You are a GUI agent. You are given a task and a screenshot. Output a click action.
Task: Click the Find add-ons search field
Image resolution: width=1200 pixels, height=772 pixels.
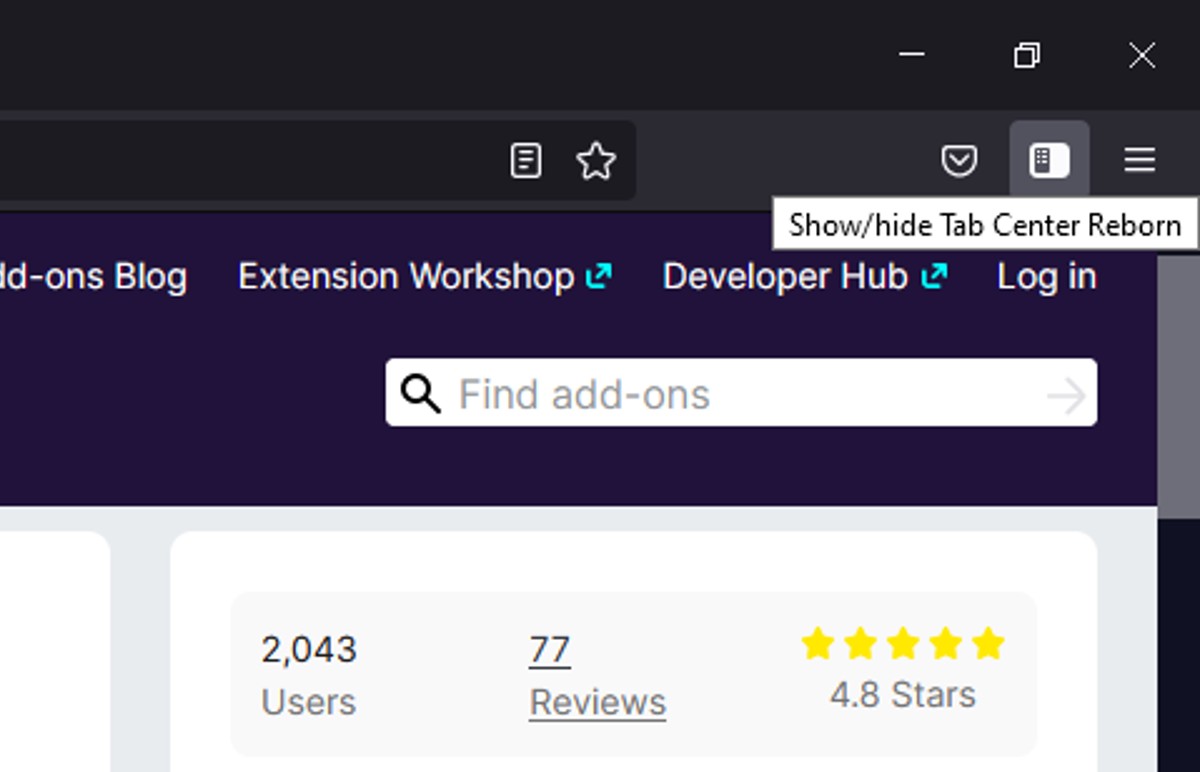pos(700,393)
